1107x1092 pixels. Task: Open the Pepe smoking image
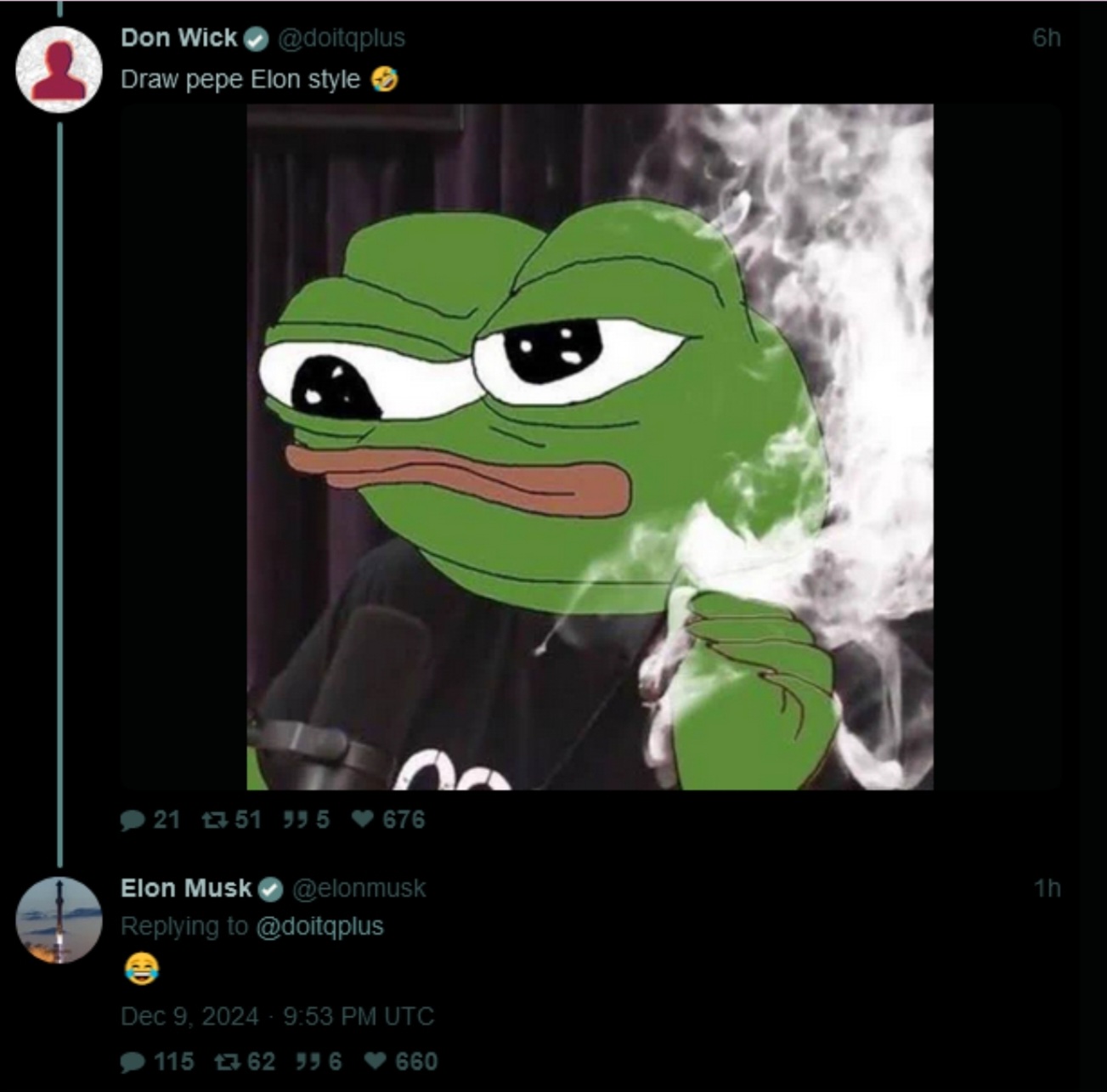pos(590,447)
